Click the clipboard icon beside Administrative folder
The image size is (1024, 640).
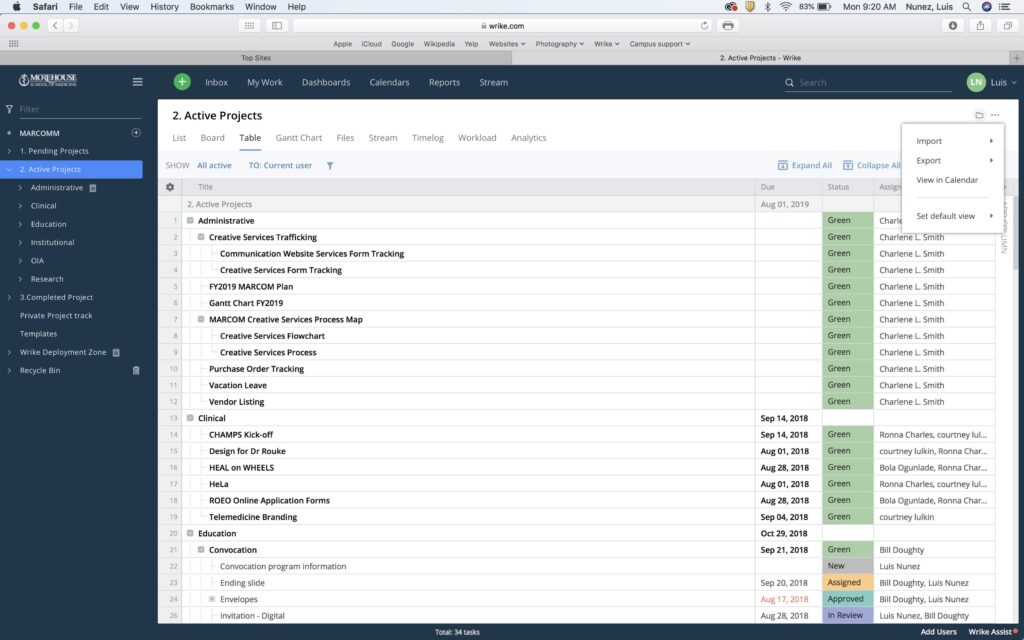point(93,188)
